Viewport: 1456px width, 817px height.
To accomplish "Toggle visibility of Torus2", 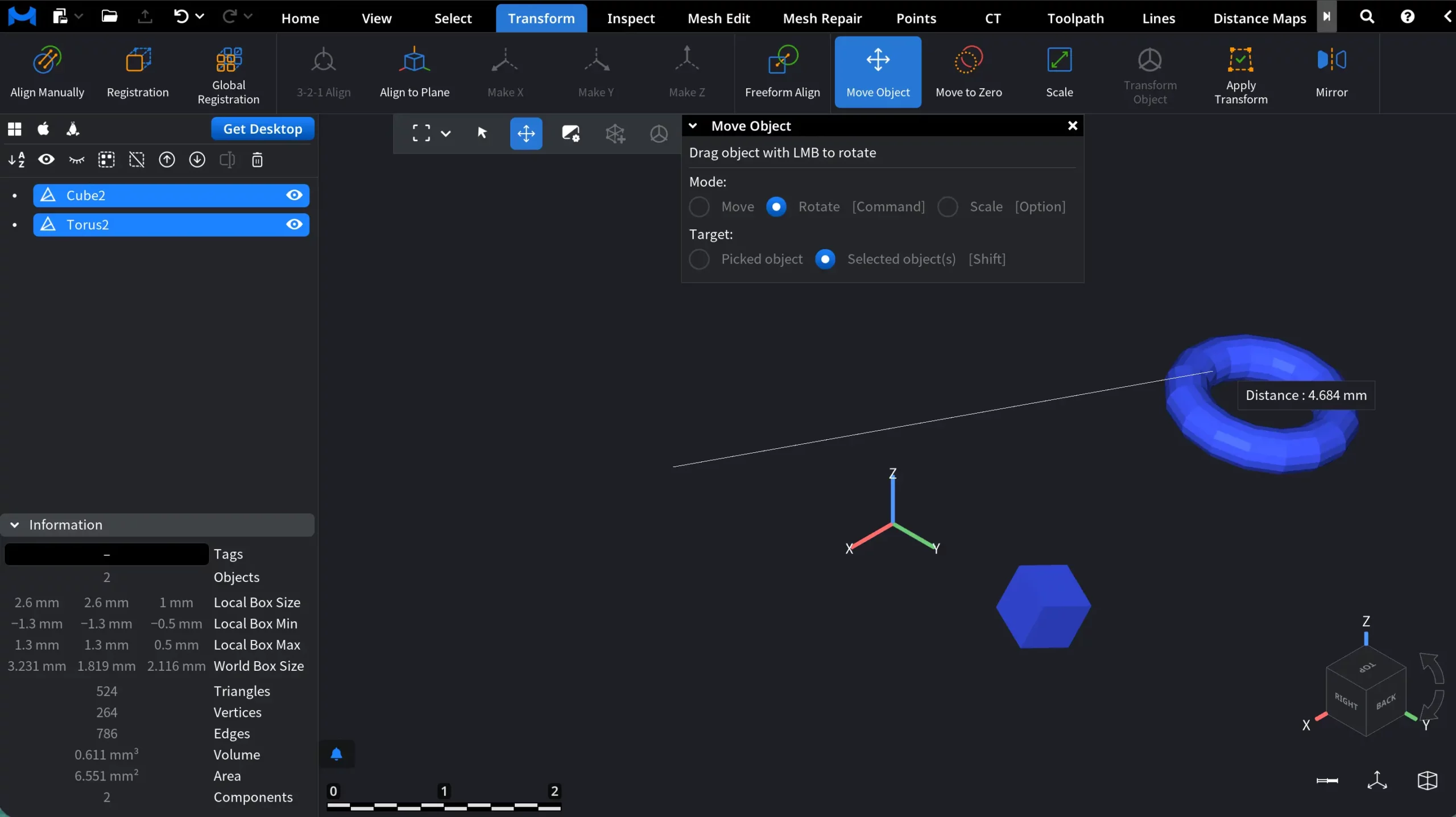I will pyautogui.click(x=293, y=224).
